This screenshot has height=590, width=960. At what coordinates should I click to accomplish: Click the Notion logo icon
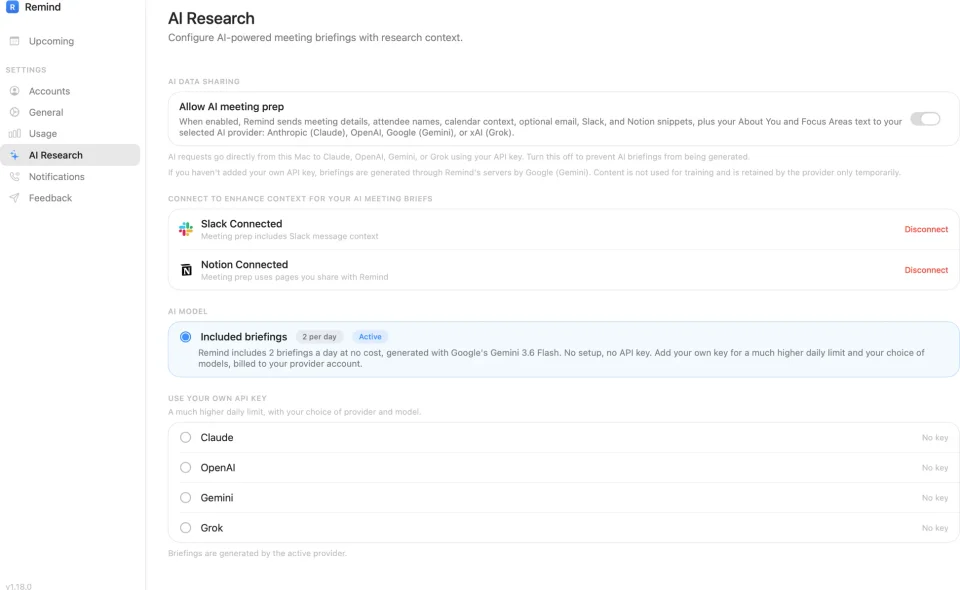pyautogui.click(x=186, y=270)
